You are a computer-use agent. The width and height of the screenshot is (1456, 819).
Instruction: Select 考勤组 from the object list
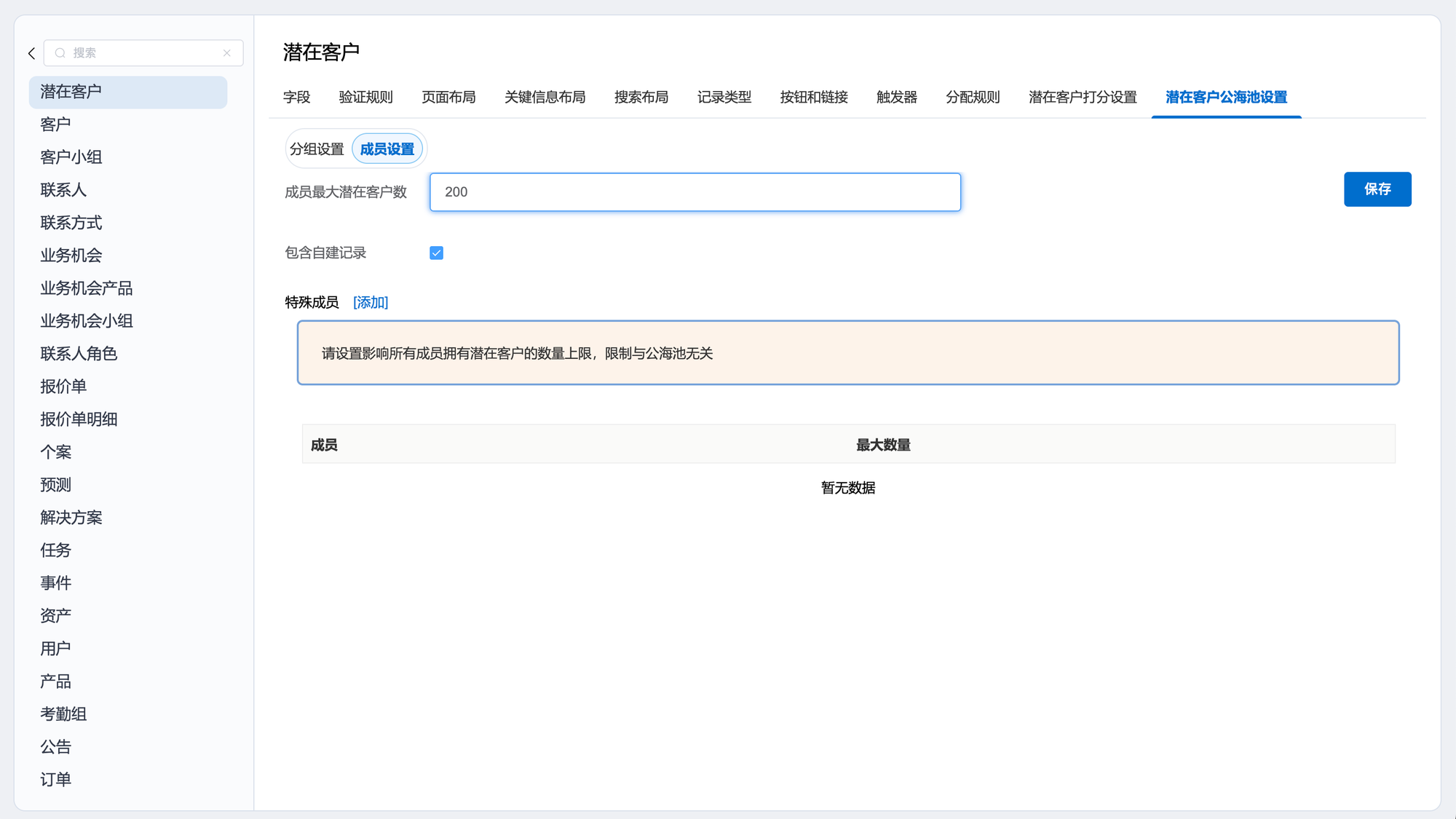pyautogui.click(x=63, y=714)
